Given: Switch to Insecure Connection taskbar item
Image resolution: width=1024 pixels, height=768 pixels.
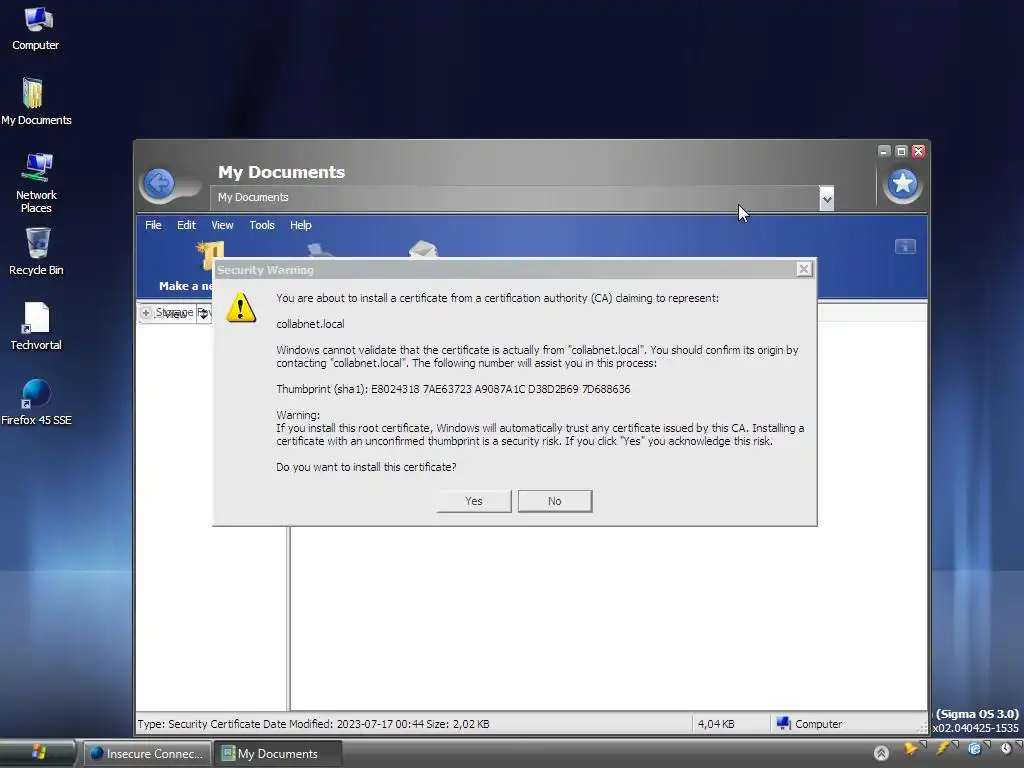Looking at the screenshot, I should [x=147, y=754].
